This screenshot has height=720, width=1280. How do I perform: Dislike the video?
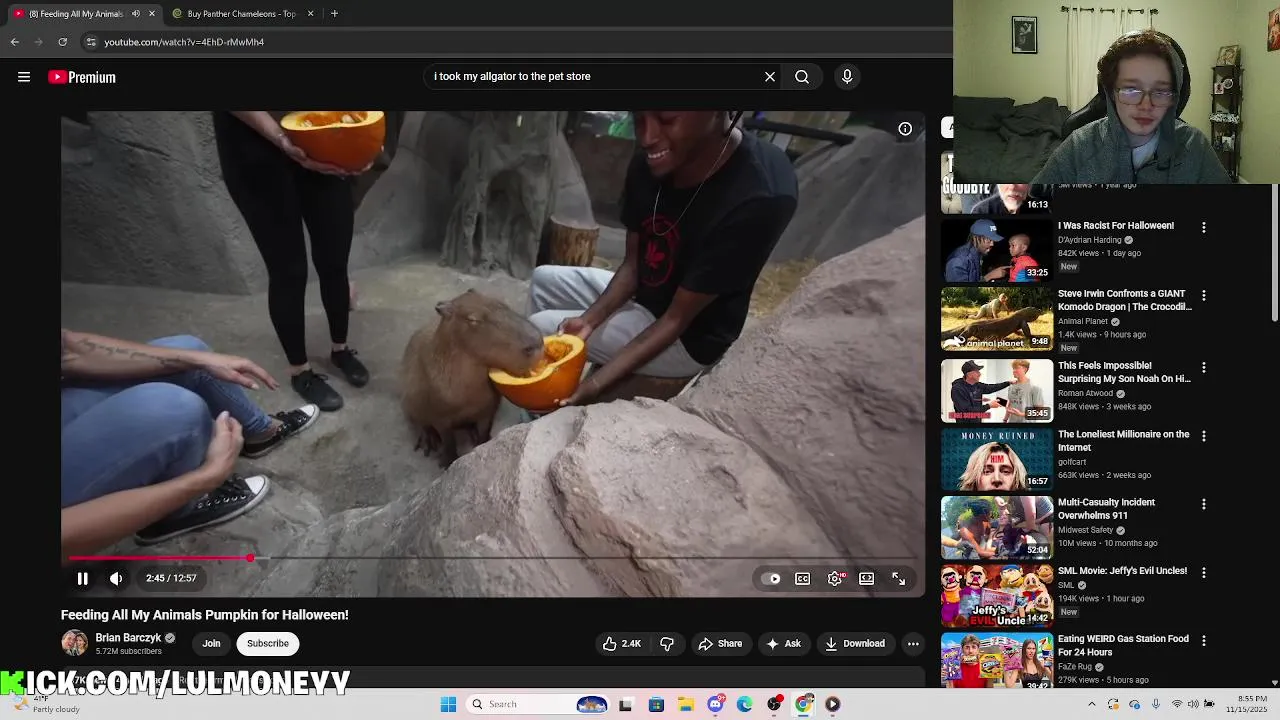tap(667, 644)
